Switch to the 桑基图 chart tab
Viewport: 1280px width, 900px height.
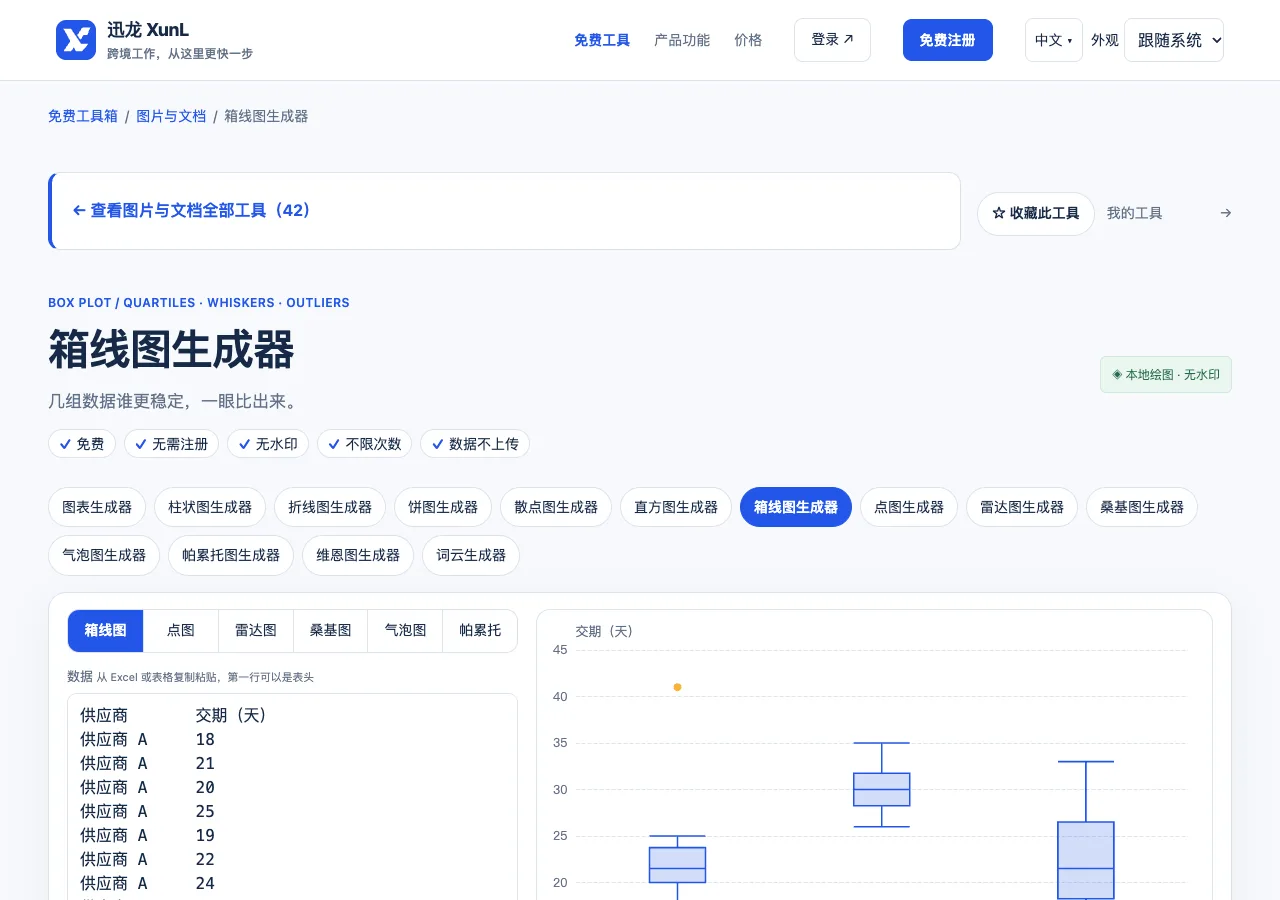tap(331, 631)
